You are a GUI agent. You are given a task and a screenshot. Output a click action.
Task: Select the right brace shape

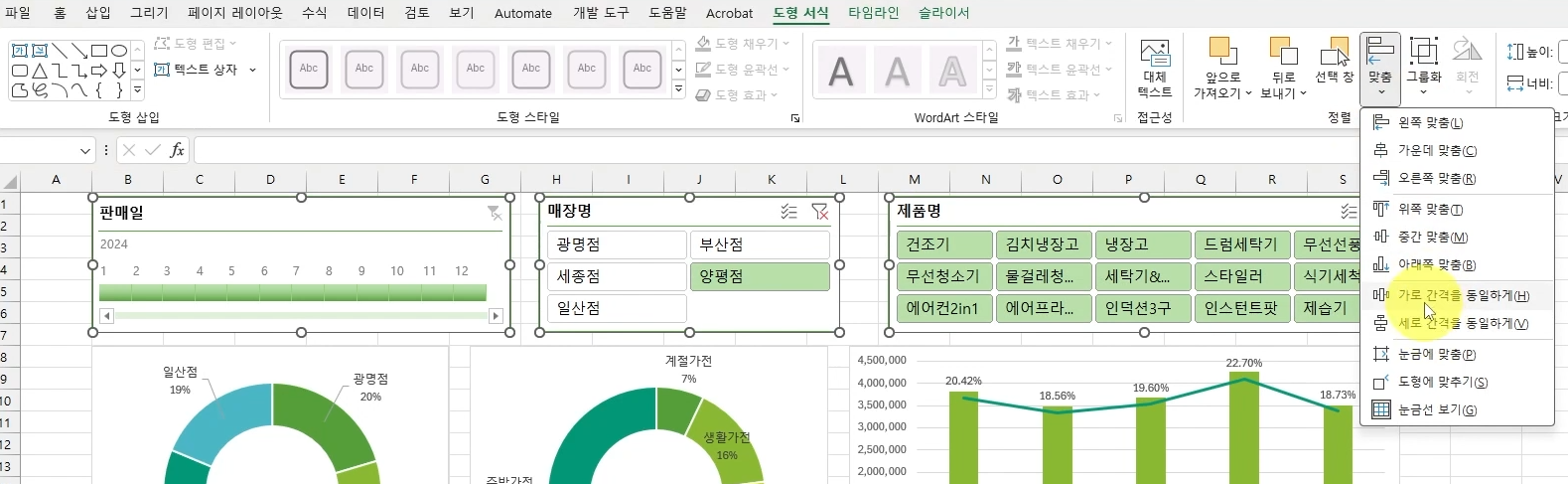(119, 90)
